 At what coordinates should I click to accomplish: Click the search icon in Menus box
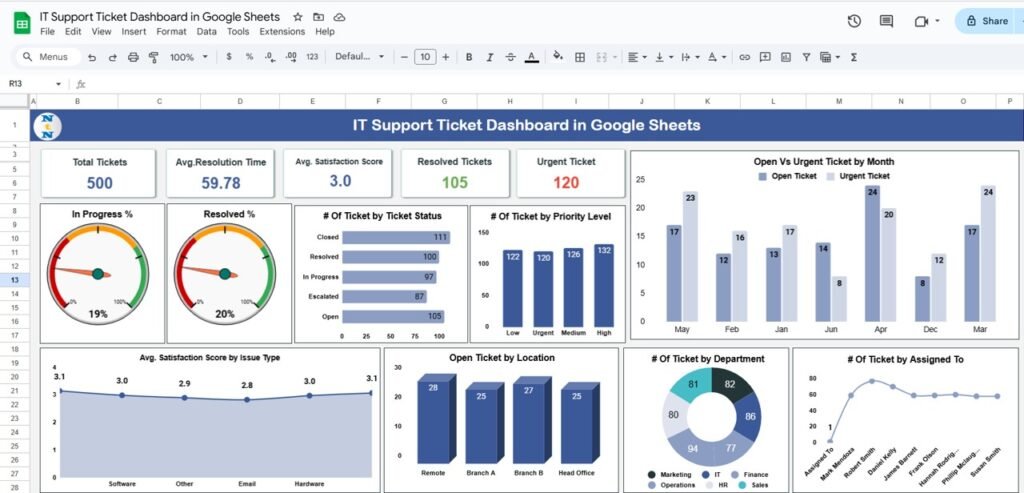pos(27,57)
